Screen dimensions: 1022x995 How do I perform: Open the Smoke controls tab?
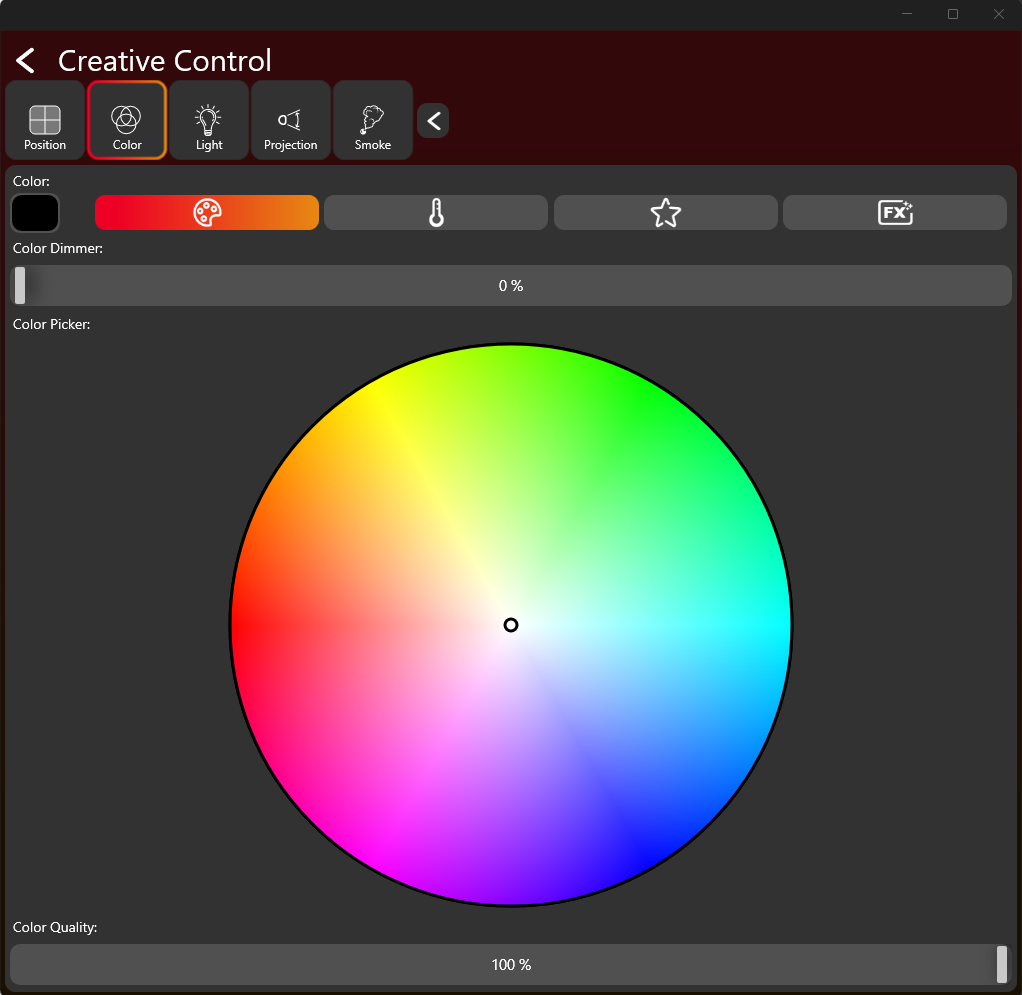coord(373,121)
